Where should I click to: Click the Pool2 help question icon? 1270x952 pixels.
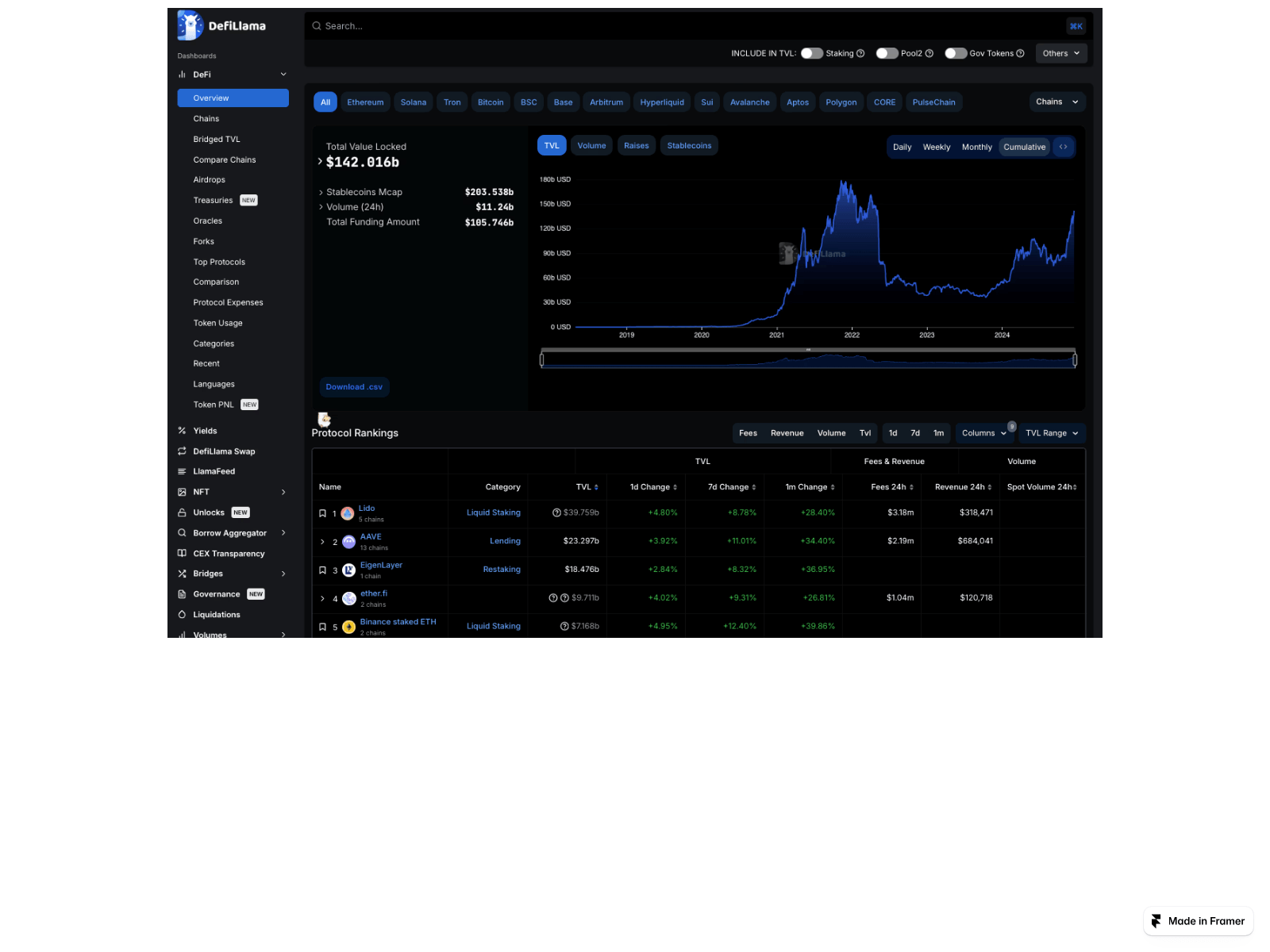click(x=929, y=53)
